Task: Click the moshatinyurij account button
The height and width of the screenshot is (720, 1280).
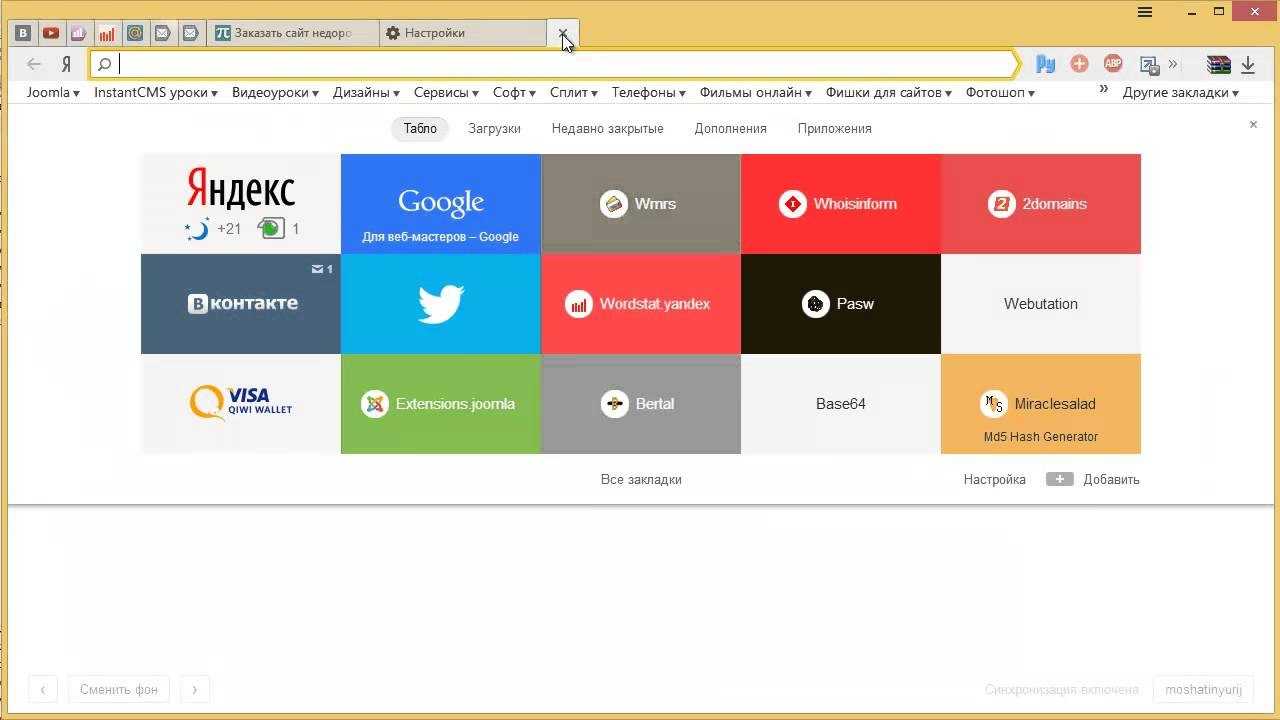Action: 1201,689
